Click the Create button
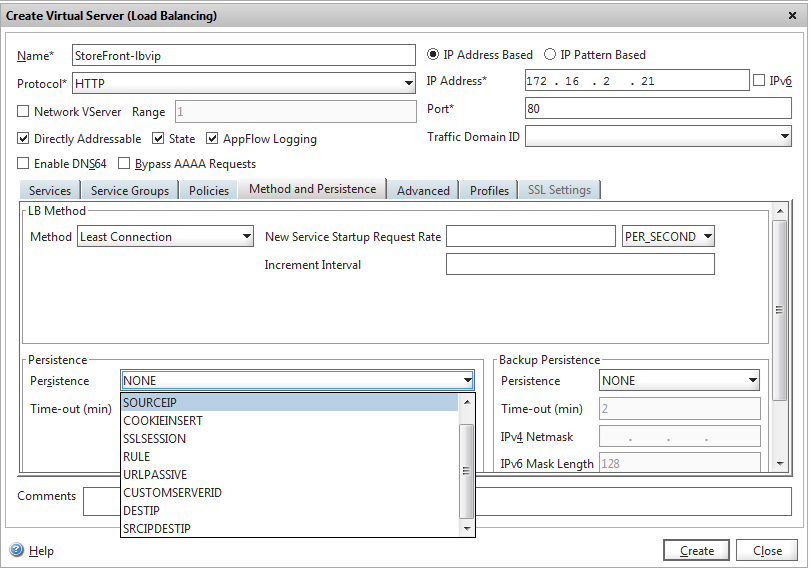The height and width of the screenshot is (568, 811). click(696, 550)
